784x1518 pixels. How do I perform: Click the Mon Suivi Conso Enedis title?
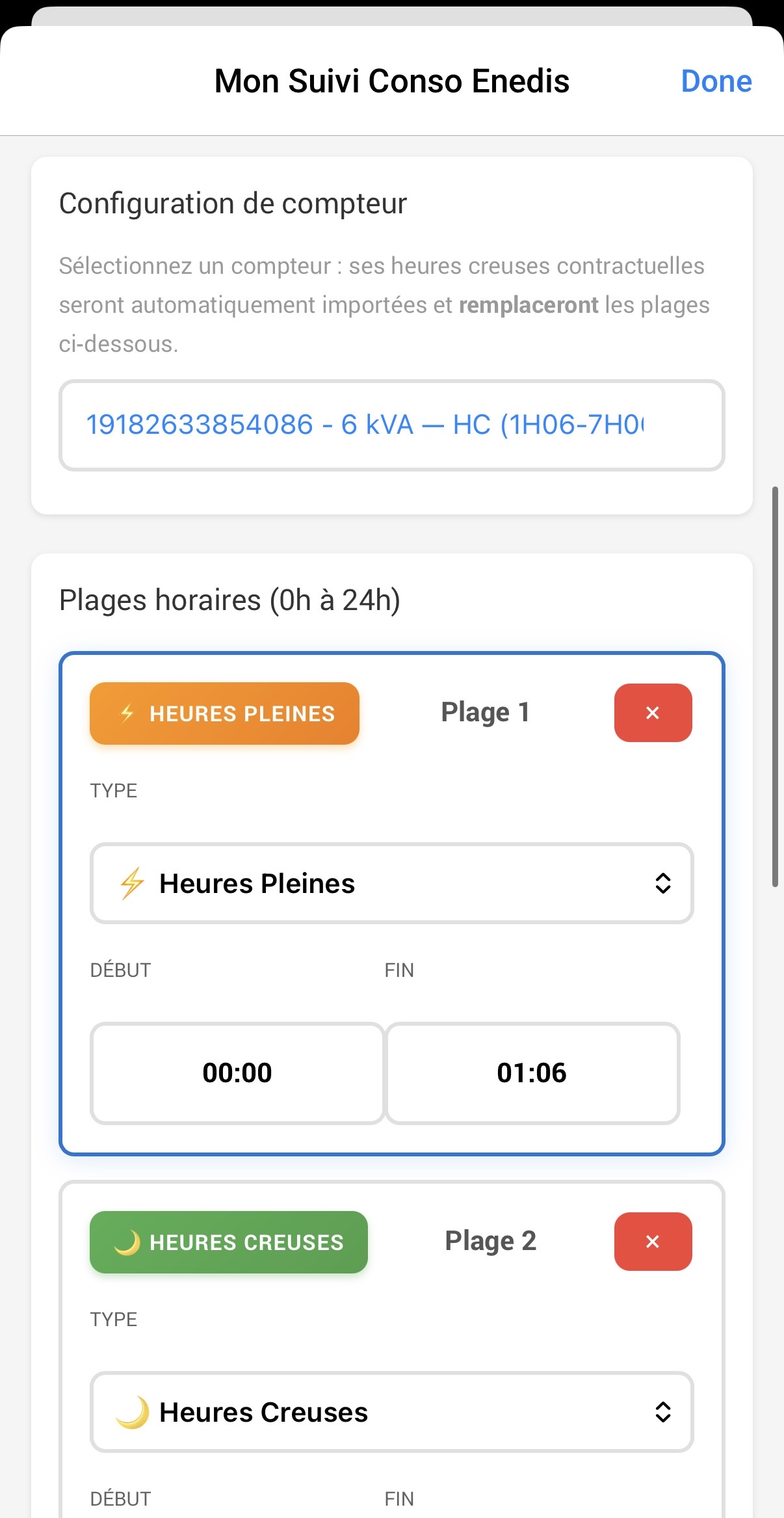[x=391, y=81]
